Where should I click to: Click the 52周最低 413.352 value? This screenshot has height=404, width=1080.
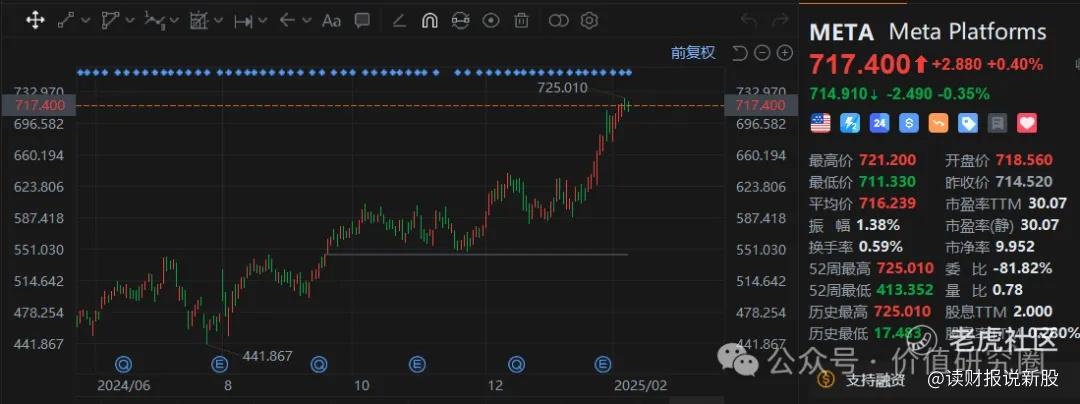coord(904,289)
